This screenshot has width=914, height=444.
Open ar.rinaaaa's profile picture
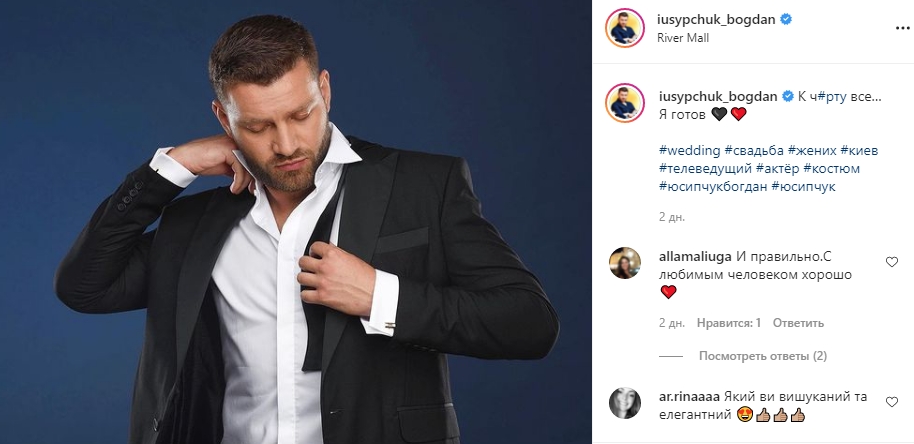[x=626, y=402]
